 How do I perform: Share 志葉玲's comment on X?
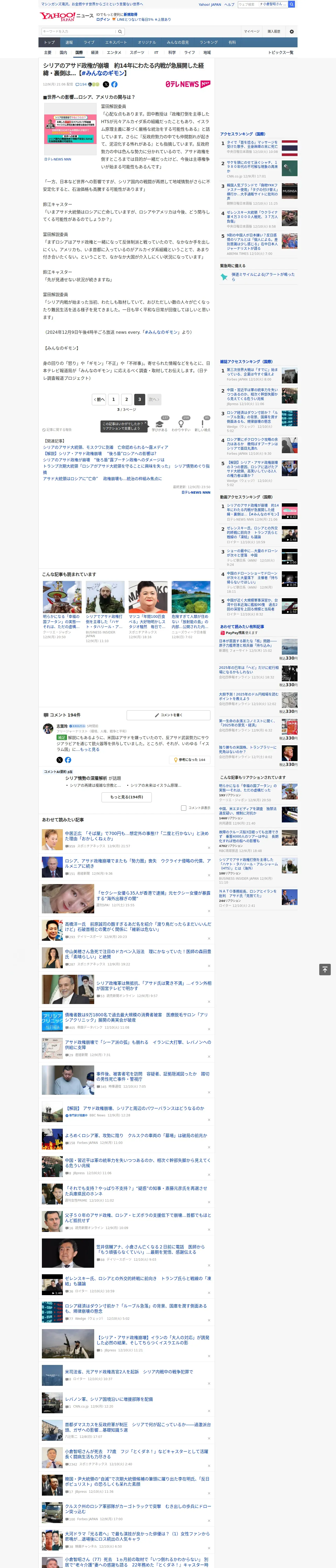(59, 760)
